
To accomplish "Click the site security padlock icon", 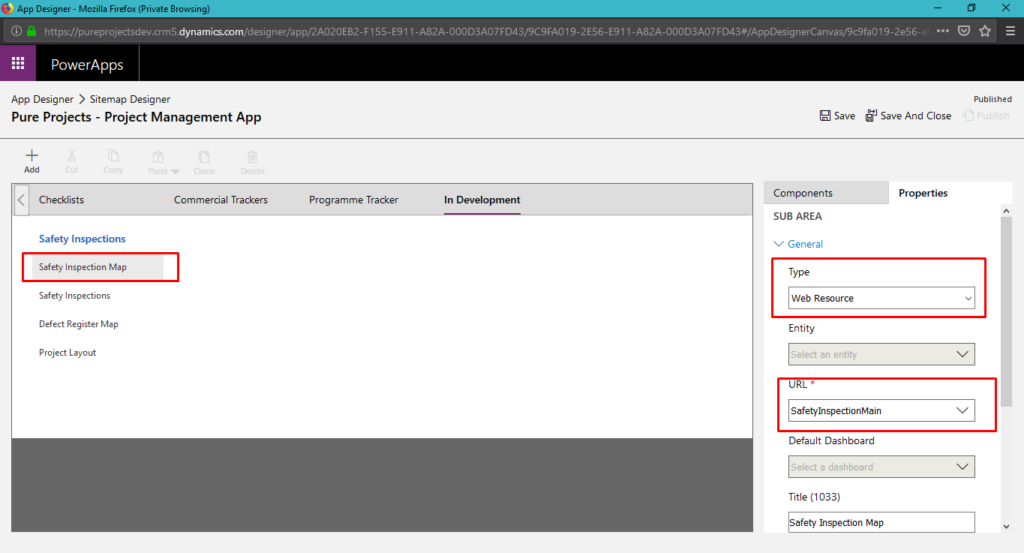I will pyautogui.click(x=31, y=31).
